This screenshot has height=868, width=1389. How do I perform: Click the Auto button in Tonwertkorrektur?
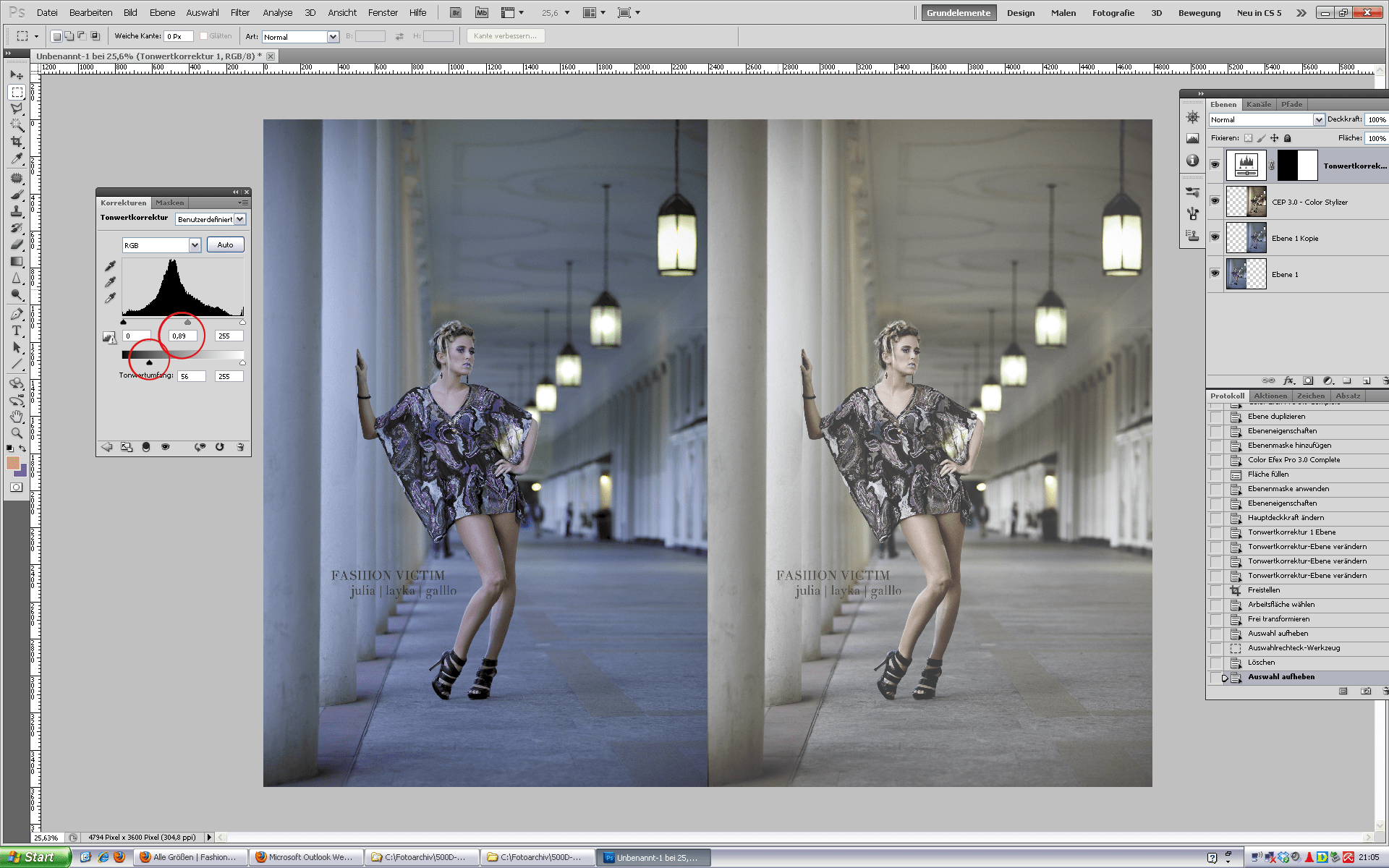225,245
